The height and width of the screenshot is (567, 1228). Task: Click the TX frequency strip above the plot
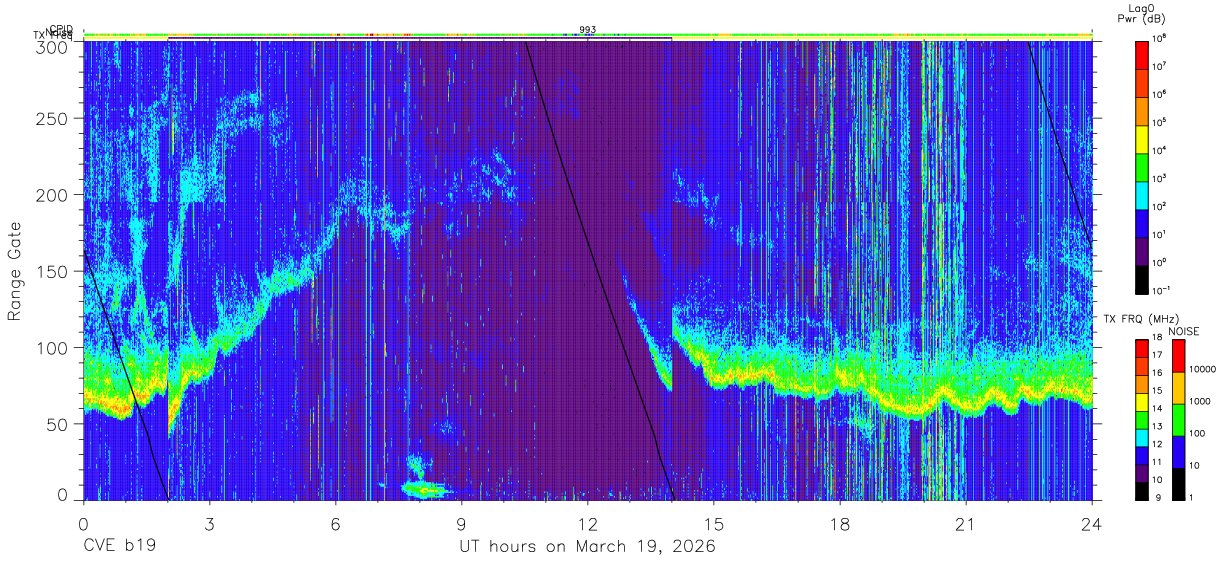point(588,37)
